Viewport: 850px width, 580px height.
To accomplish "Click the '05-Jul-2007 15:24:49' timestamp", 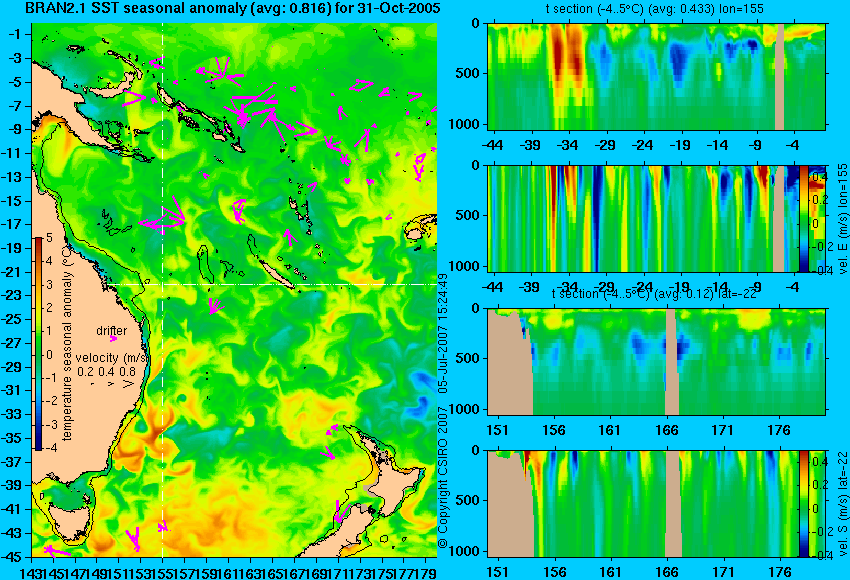I will (x=443, y=333).
